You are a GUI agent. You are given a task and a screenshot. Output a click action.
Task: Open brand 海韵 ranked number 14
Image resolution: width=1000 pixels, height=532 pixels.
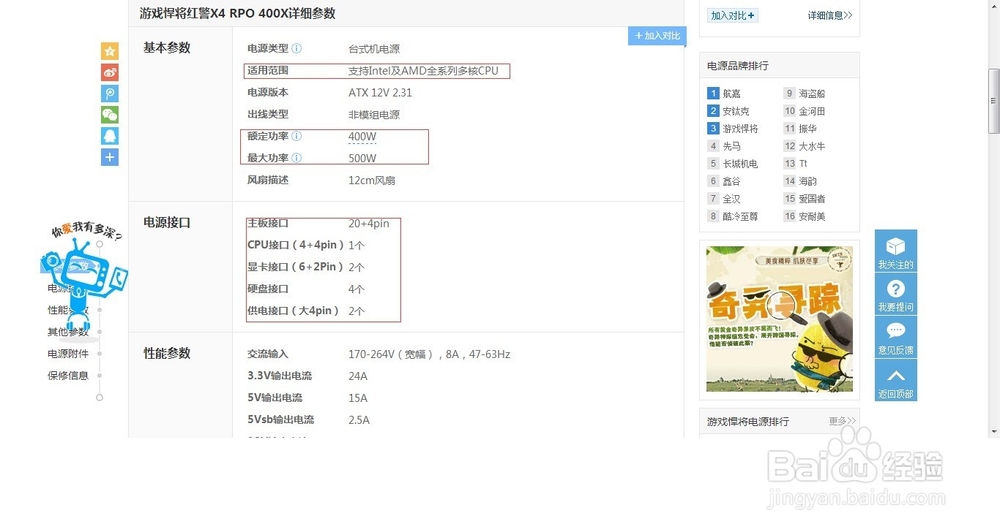point(807,181)
